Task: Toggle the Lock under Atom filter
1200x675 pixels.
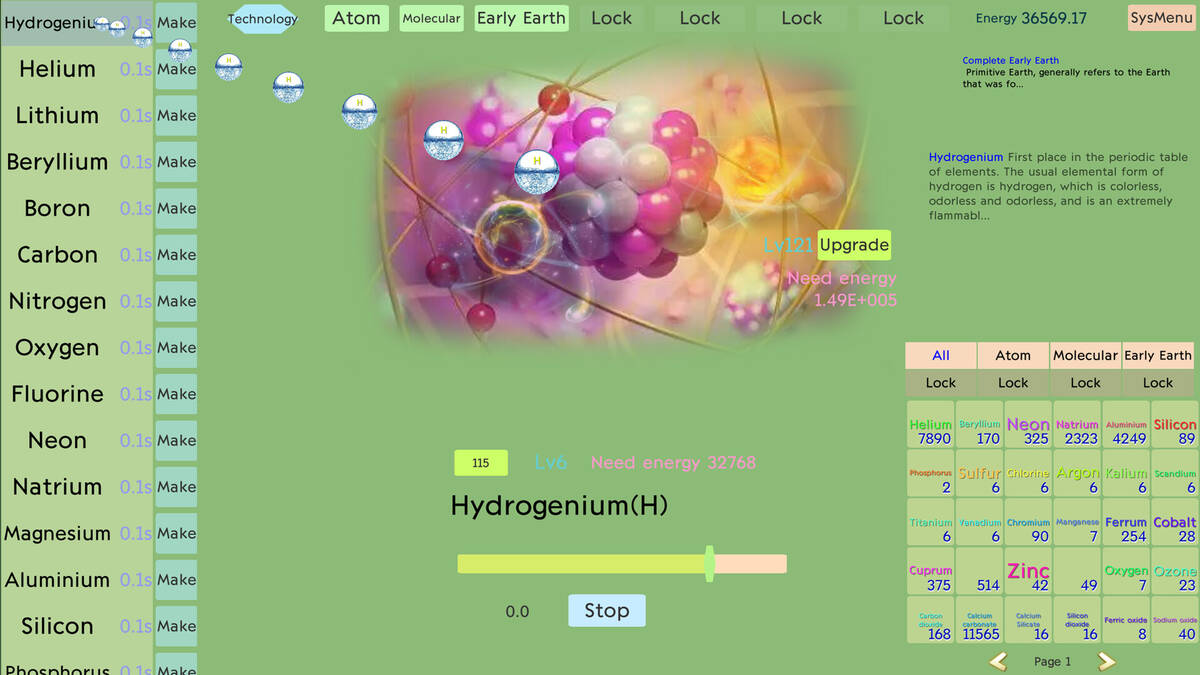Action: [1012, 382]
